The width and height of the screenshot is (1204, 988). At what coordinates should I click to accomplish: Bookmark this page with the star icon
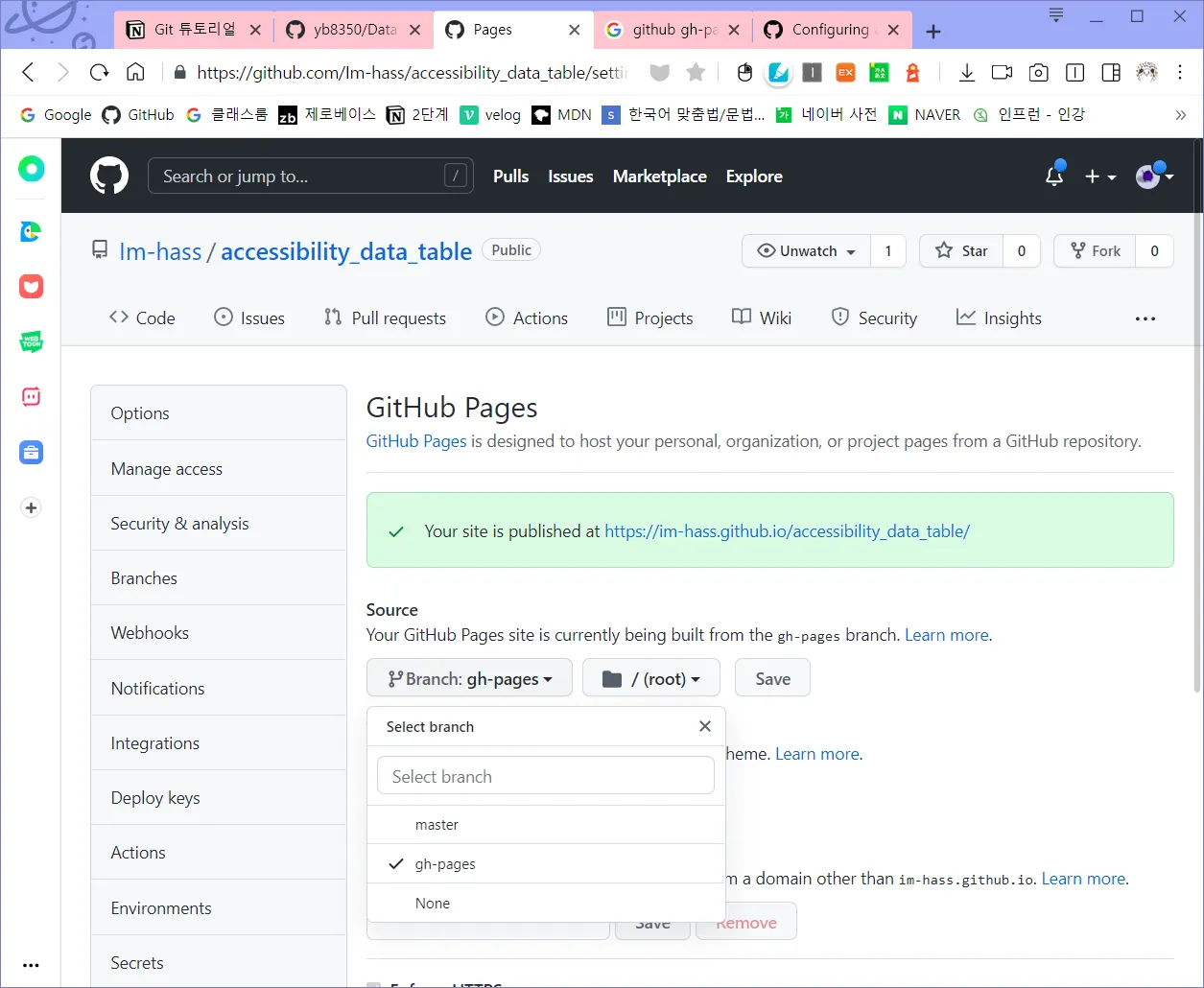pos(696,72)
